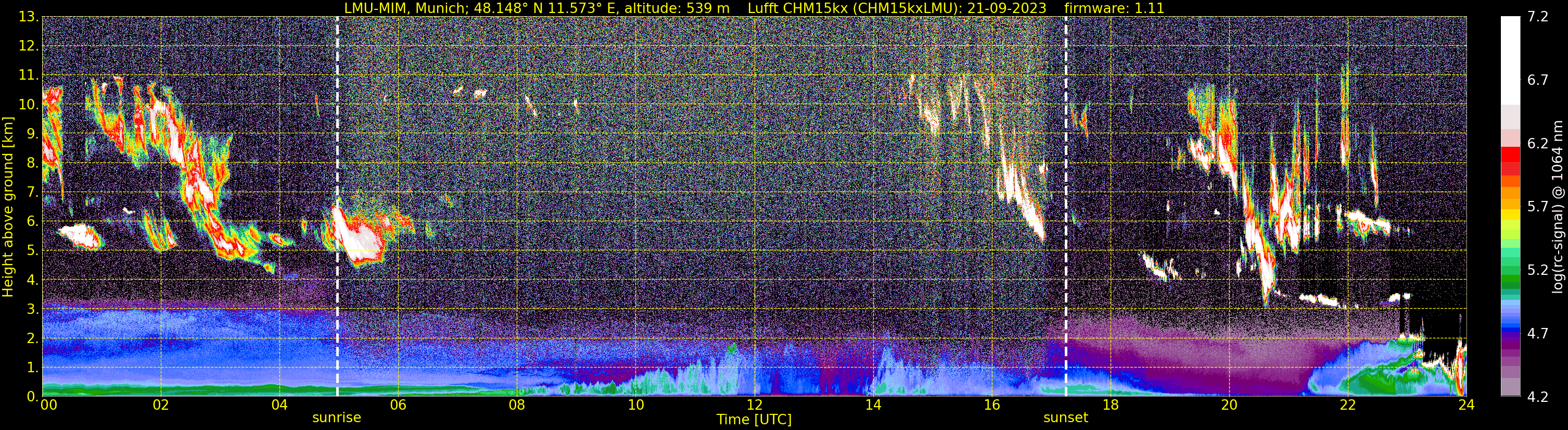The image size is (1568, 430).
Task: Select the "21-09-2023" date in the title
Action: pyautogui.click(x=1007, y=8)
